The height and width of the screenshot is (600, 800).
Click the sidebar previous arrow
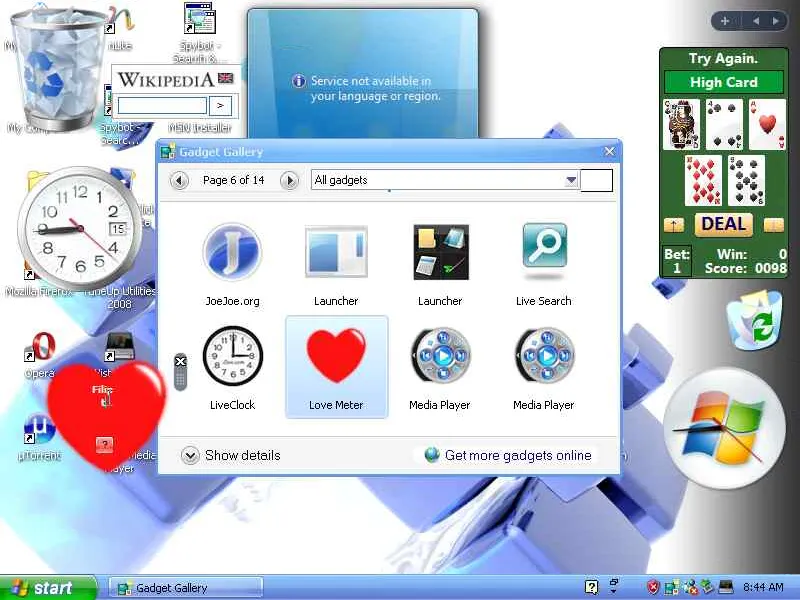pyautogui.click(x=756, y=21)
